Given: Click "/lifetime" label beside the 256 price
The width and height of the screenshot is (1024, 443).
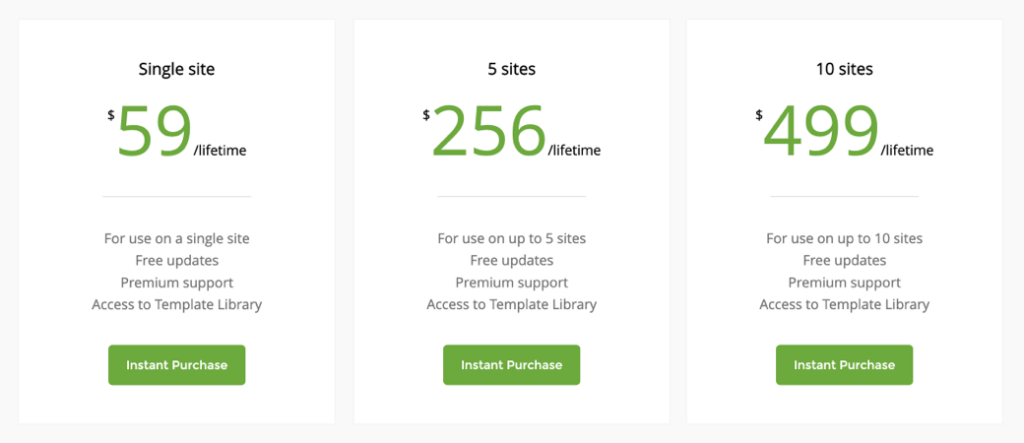Looking at the screenshot, I should tap(574, 151).
